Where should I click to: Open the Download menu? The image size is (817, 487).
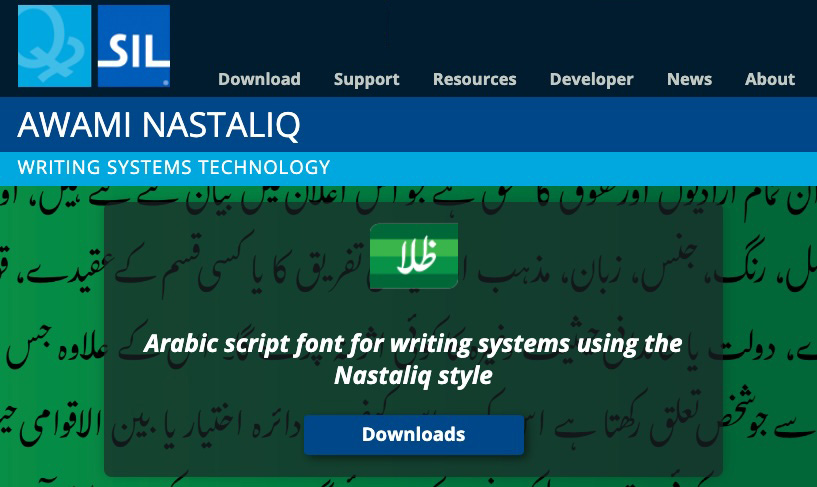(259, 79)
